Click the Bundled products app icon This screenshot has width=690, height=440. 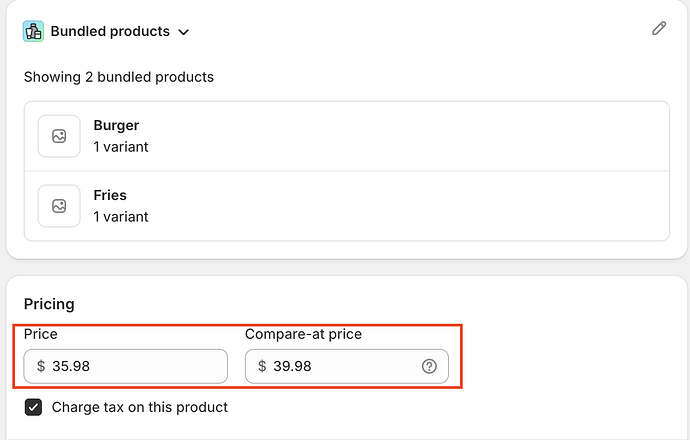point(34,31)
